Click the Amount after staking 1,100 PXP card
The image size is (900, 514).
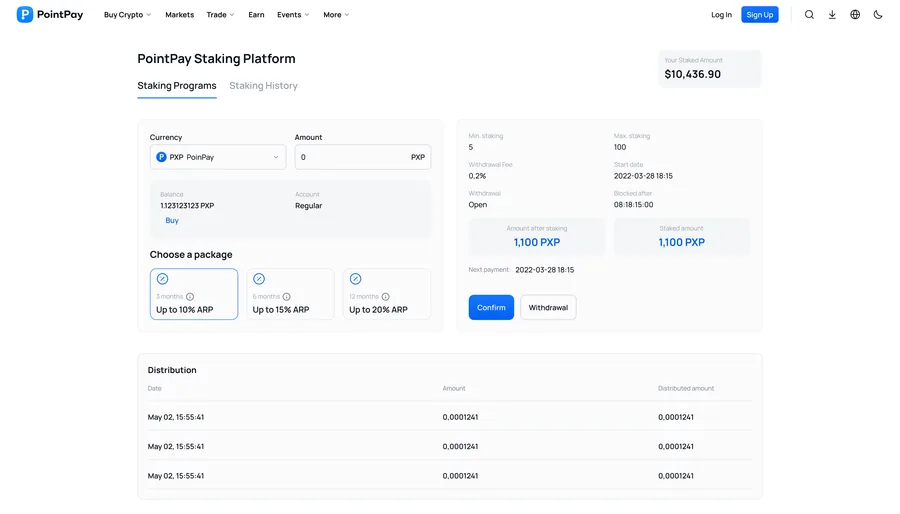click(537, 236)
